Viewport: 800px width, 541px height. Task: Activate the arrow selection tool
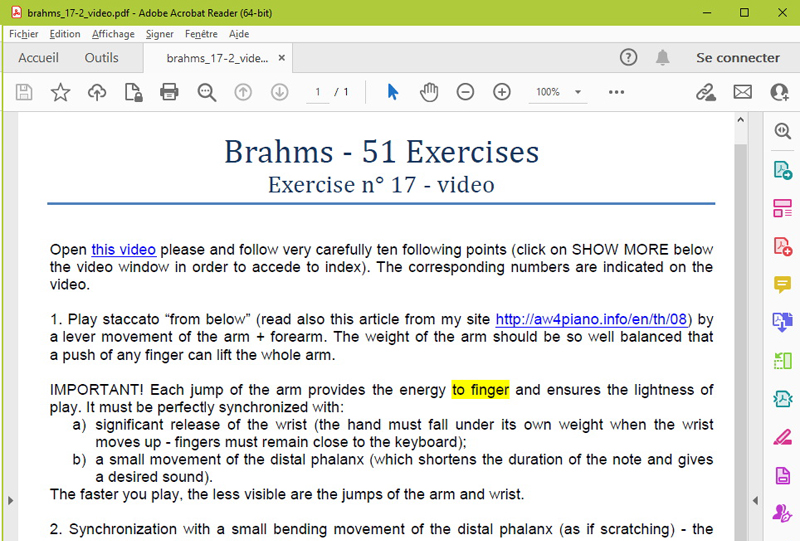pyautogui.click(x=392, y=92)
